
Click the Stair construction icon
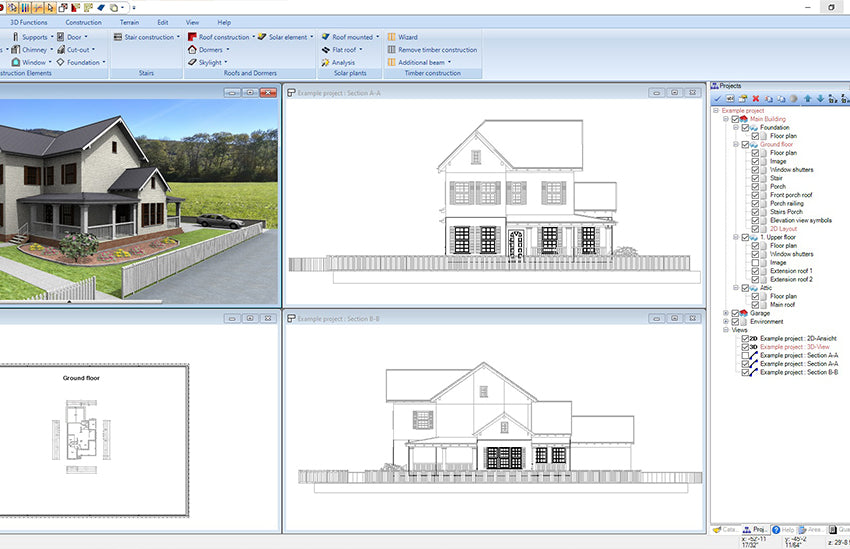[x=117, y=37]
